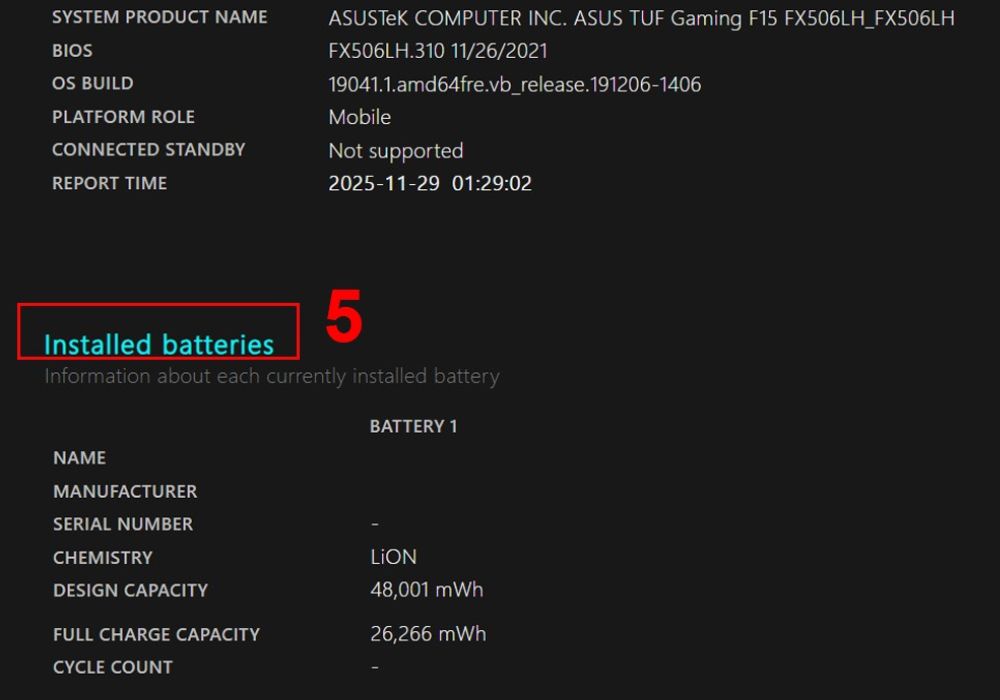The height and width of the screenshot is (700, 1000).
Task: Click the DESIGN CAPACITY label
Action: click(x=131, y=590)
